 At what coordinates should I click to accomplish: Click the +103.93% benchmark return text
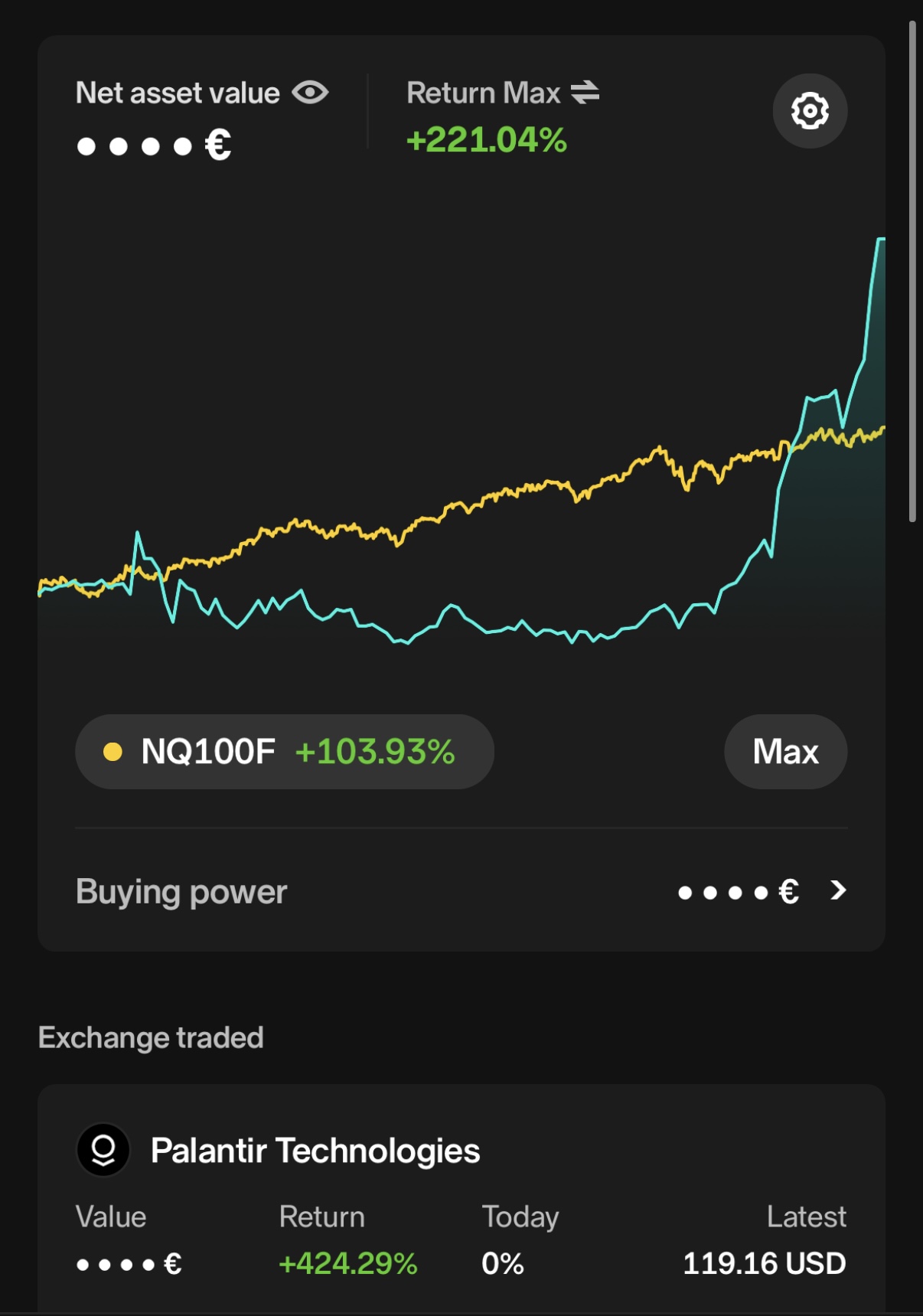tap(375, 752)
